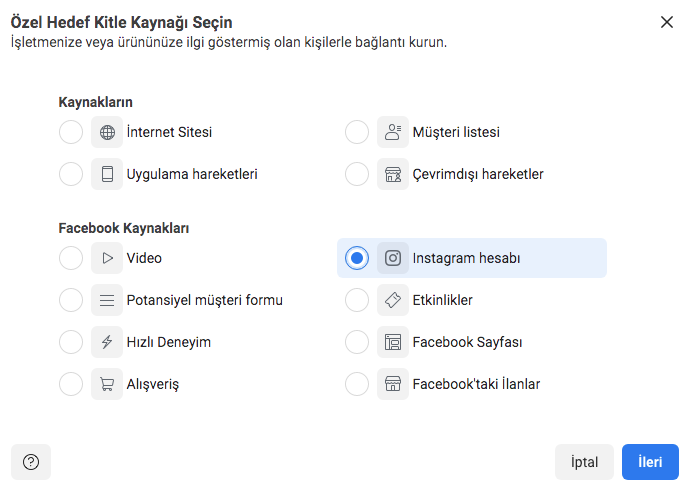Screen dimensions: 689x483
Task: Select the Hızlı Deneyim radio button
Action: coord(71,342)
